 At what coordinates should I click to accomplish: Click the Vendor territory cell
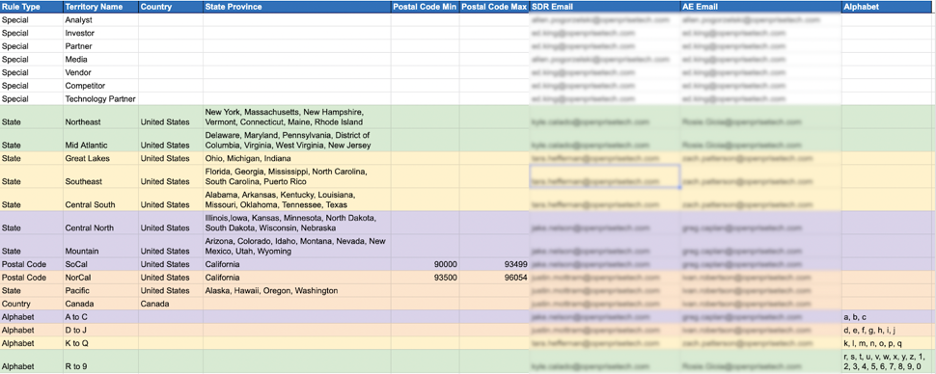(100, 73)
